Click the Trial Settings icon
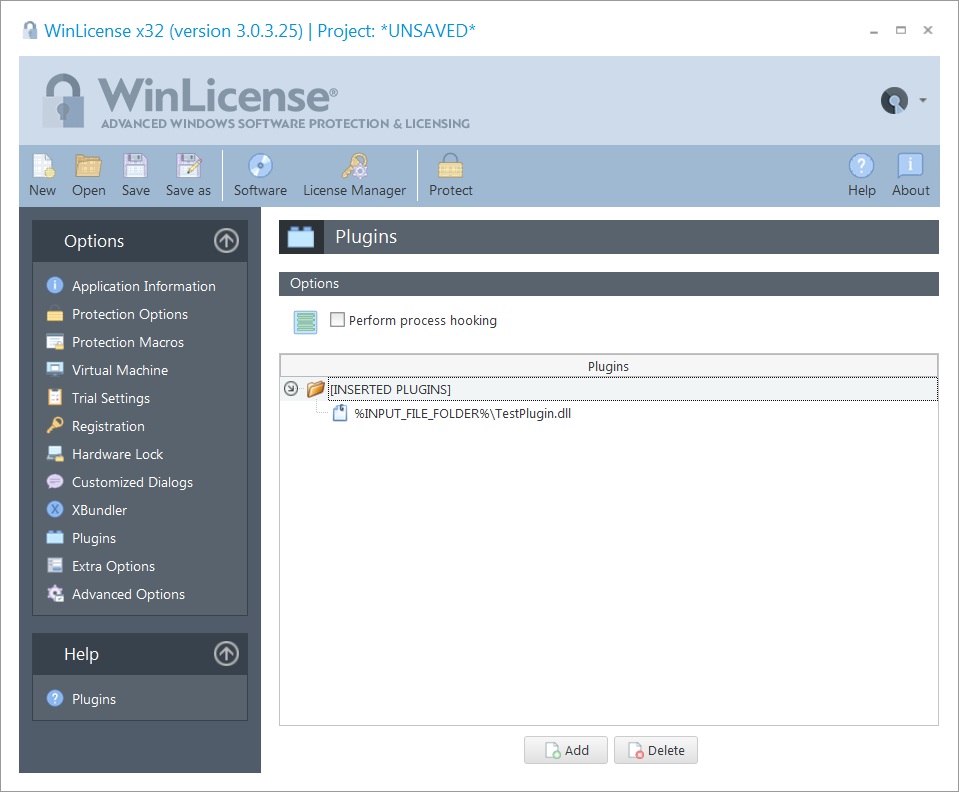The image size is (959, 792). (55, 397)
